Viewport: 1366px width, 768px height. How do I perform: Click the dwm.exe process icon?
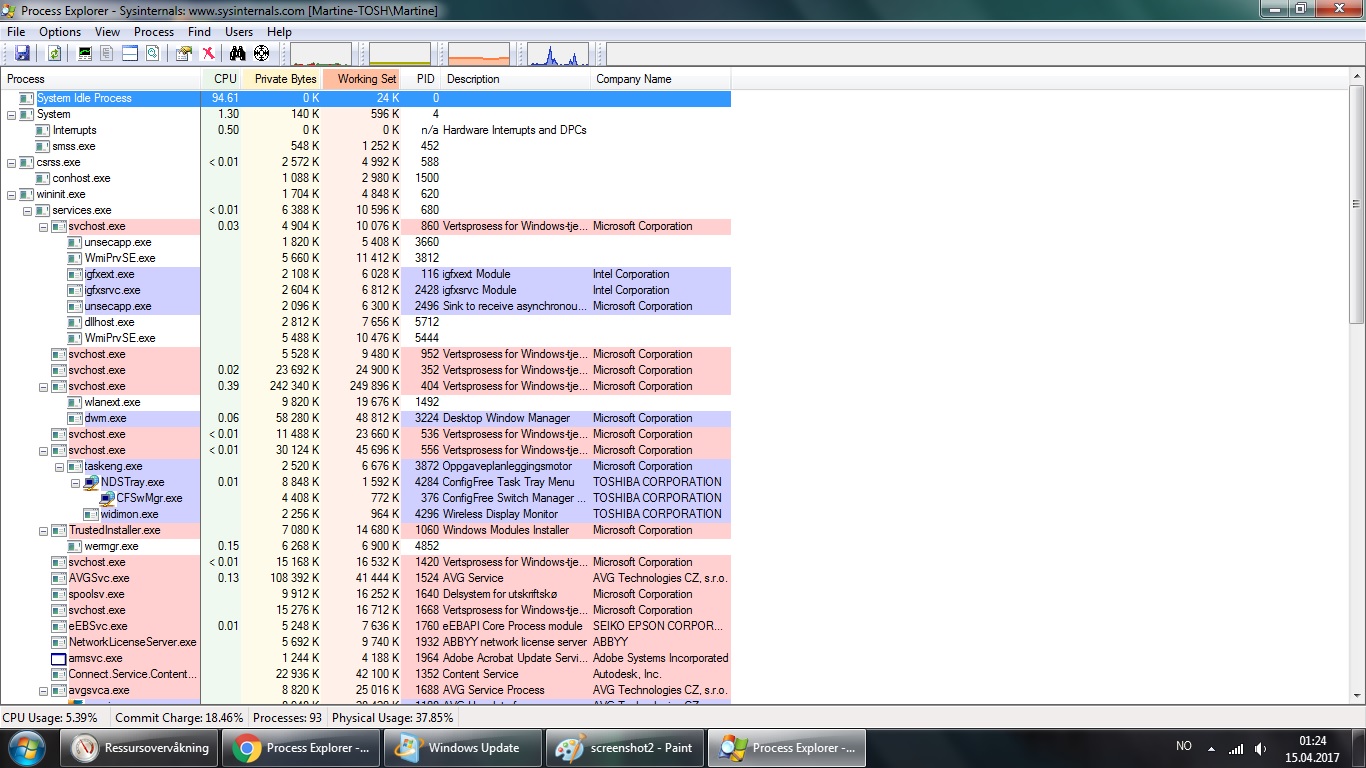[x=75, y=418]
